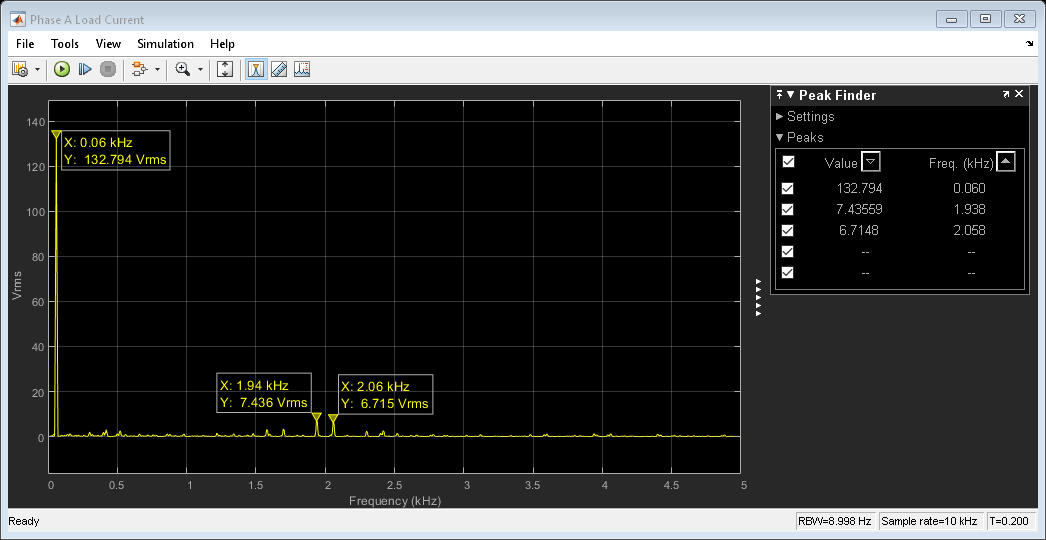Viewport: 1046px width, 540px height.
Task: Click the Sample rate=10 kHz status entry
Action: click(929, 521)
